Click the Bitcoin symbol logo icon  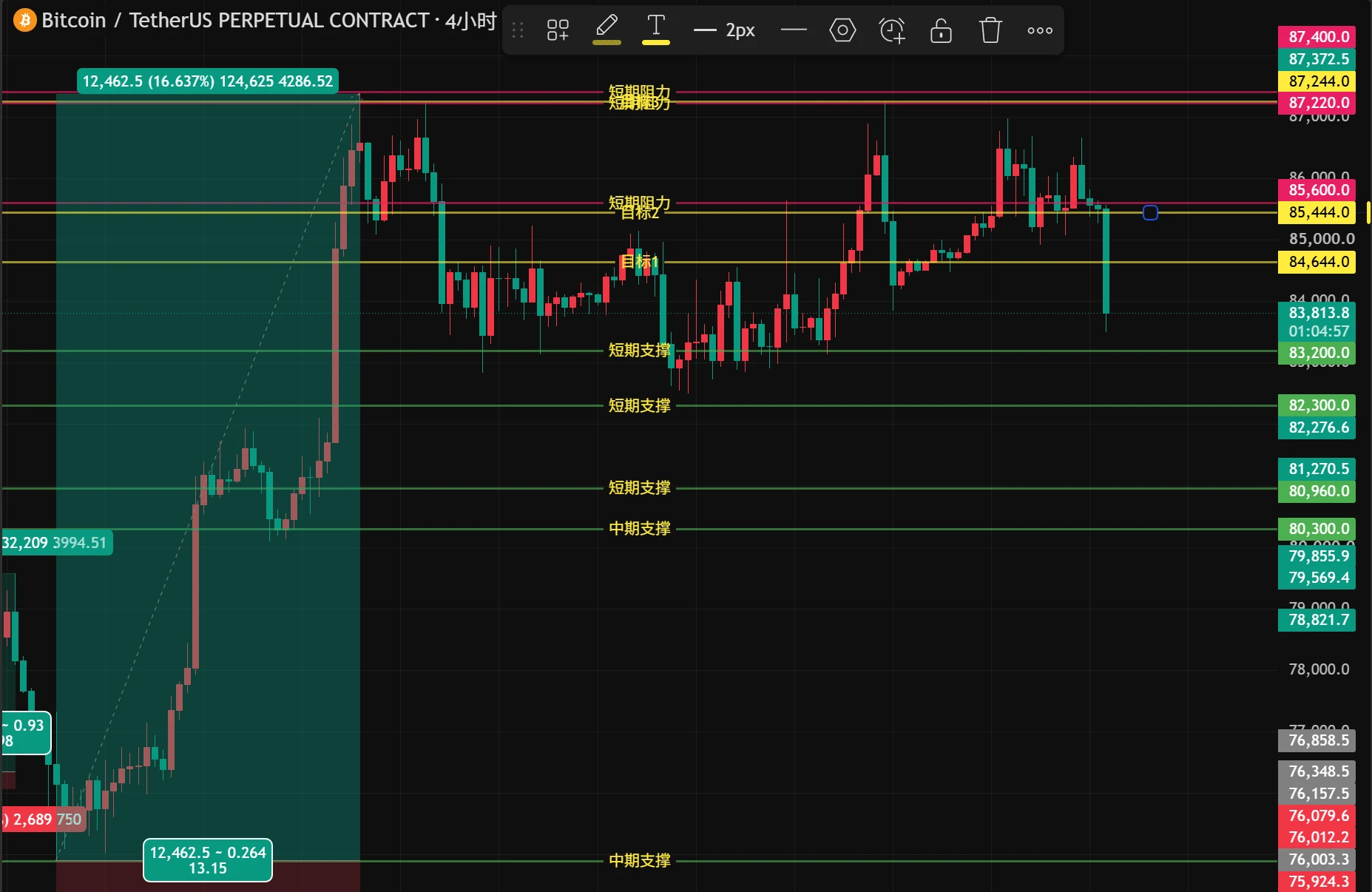[24, 20]
